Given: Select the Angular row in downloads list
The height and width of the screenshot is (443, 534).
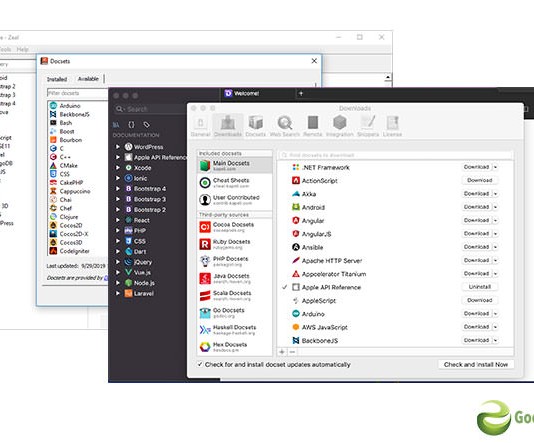Looking at the screenshot, I should (x=396, y=220).
